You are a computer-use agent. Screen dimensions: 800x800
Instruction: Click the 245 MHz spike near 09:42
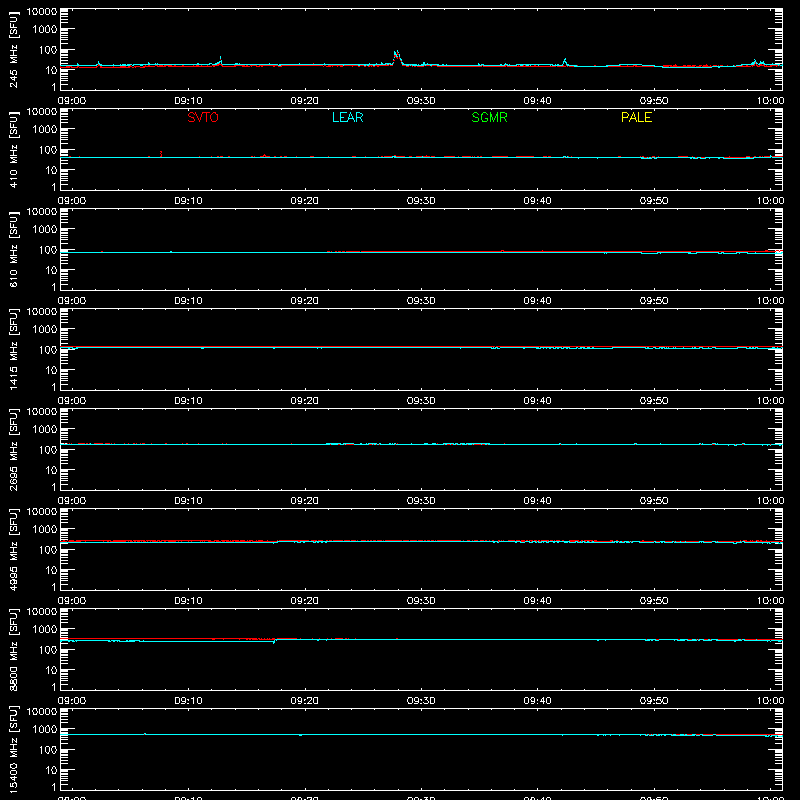point(565,62)
